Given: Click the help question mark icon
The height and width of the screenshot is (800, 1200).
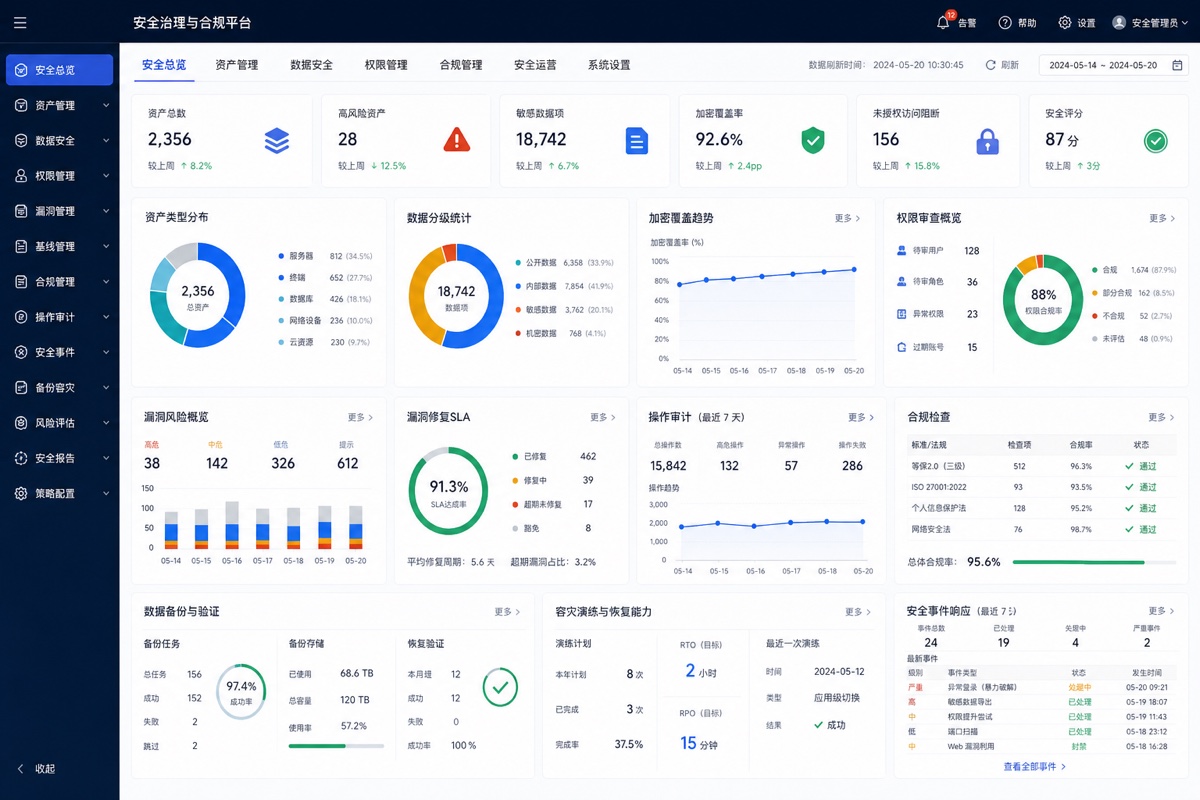Looking at the screenshot, I should pos(1003,23).
